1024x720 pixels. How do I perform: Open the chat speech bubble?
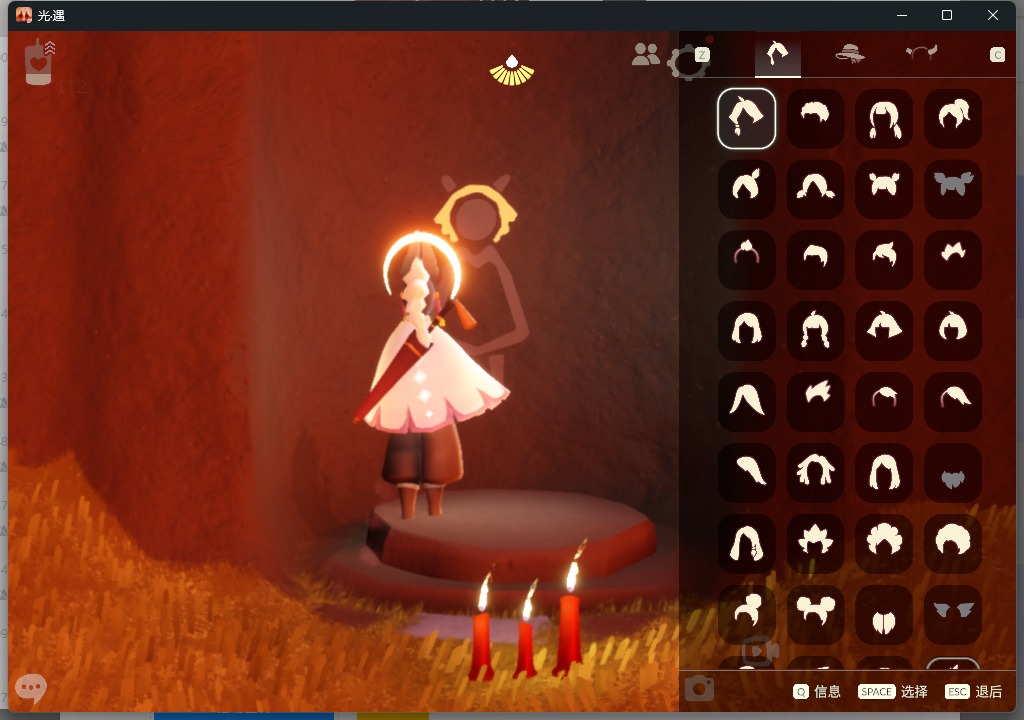click(31, 688)
